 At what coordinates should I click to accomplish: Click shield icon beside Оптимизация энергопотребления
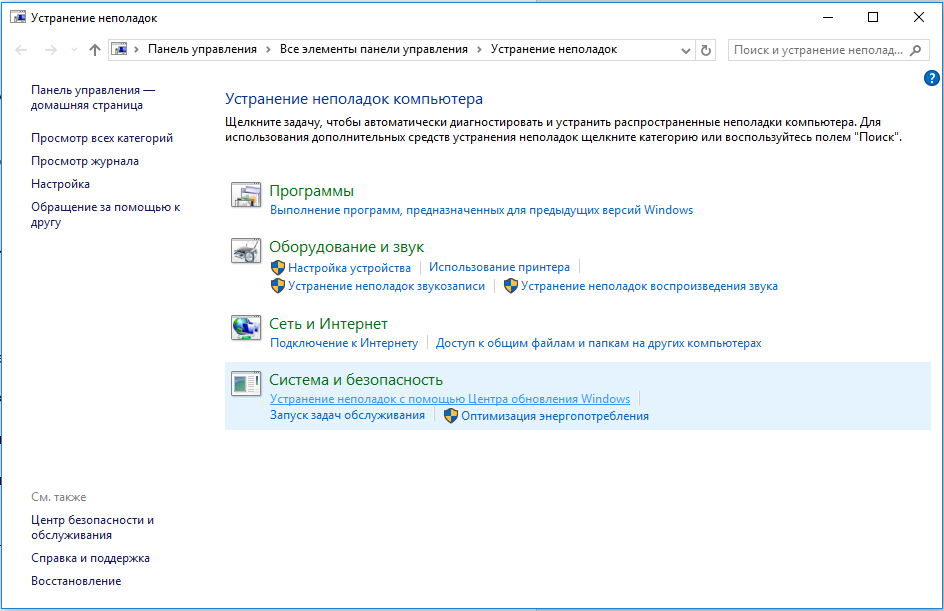click(x=451, y=416)
